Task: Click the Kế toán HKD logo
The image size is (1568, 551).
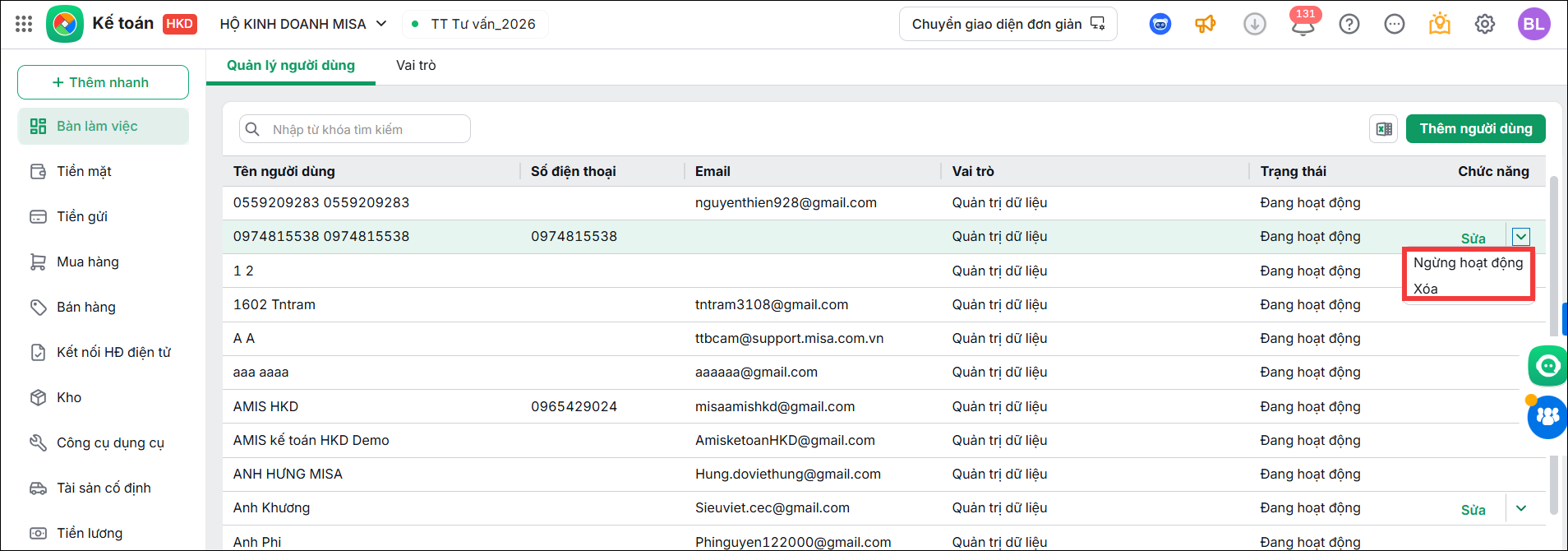Action: 122,24
